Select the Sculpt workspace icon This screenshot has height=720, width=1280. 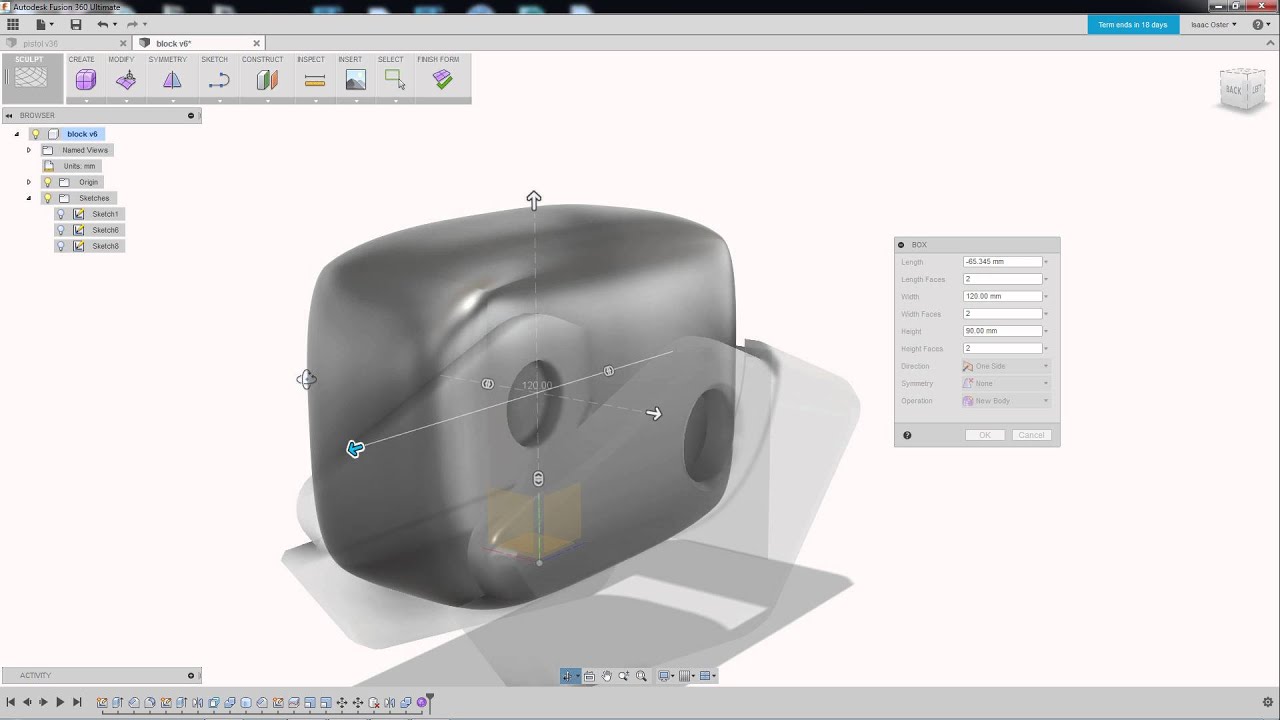30,77
